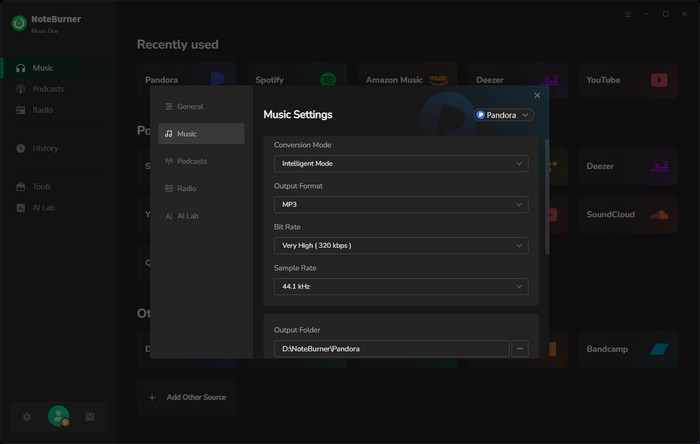Click the Output Folder path field
Image resolution: width=700 pixels, height=444 pixels.
(x=391, y=349)
